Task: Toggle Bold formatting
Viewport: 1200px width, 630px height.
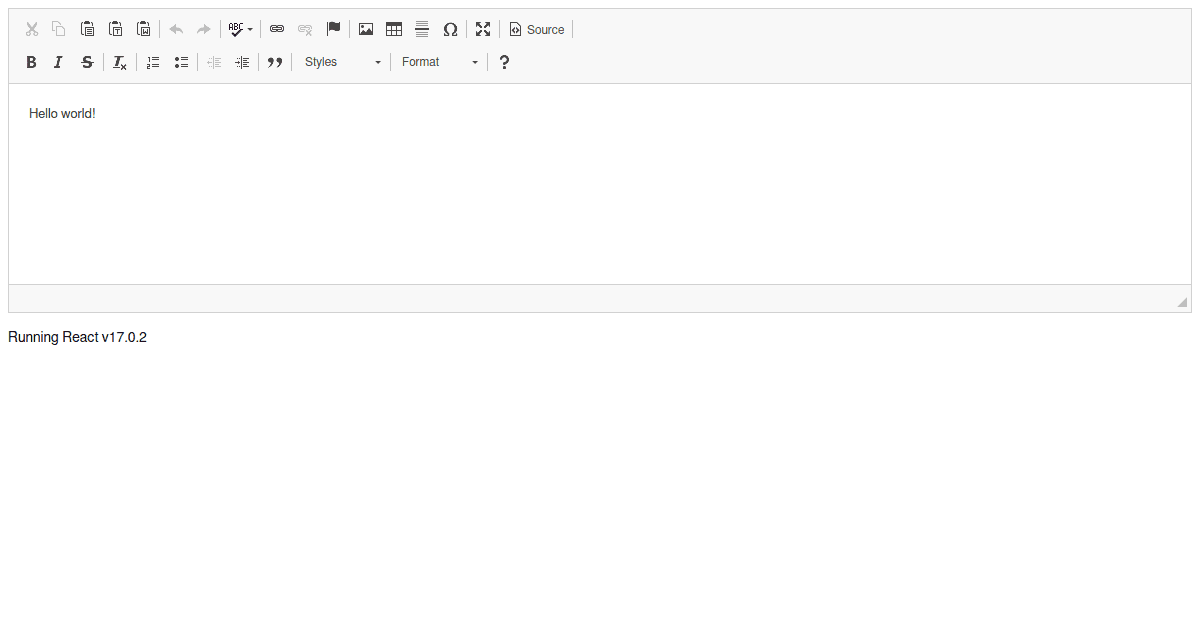Action: point(31,62)
